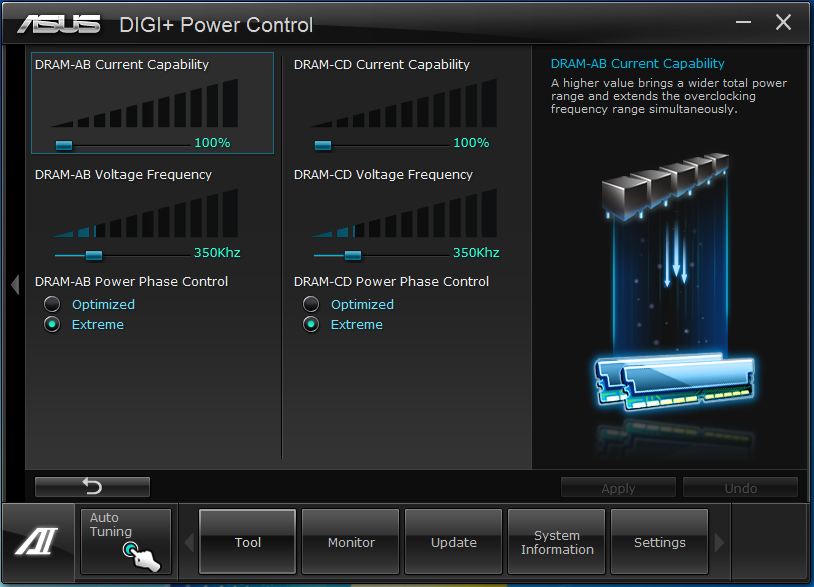Click the DRAM-CD 350Khz value
Image resolution: width=814 pixels, height=587 pixels.
(476, 253)
